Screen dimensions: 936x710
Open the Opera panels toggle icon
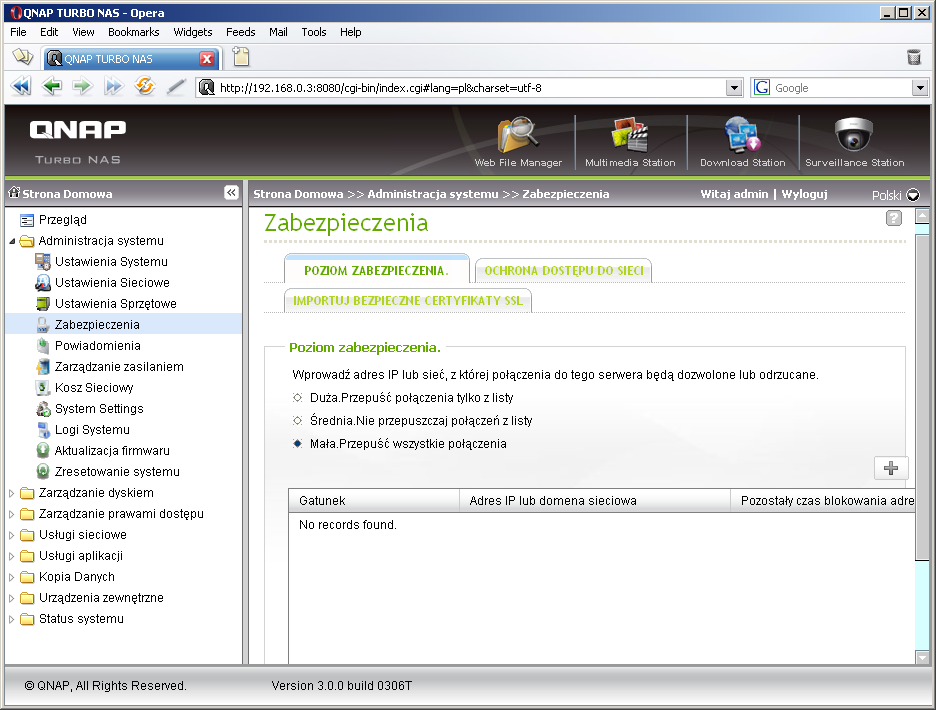point(23,57)
